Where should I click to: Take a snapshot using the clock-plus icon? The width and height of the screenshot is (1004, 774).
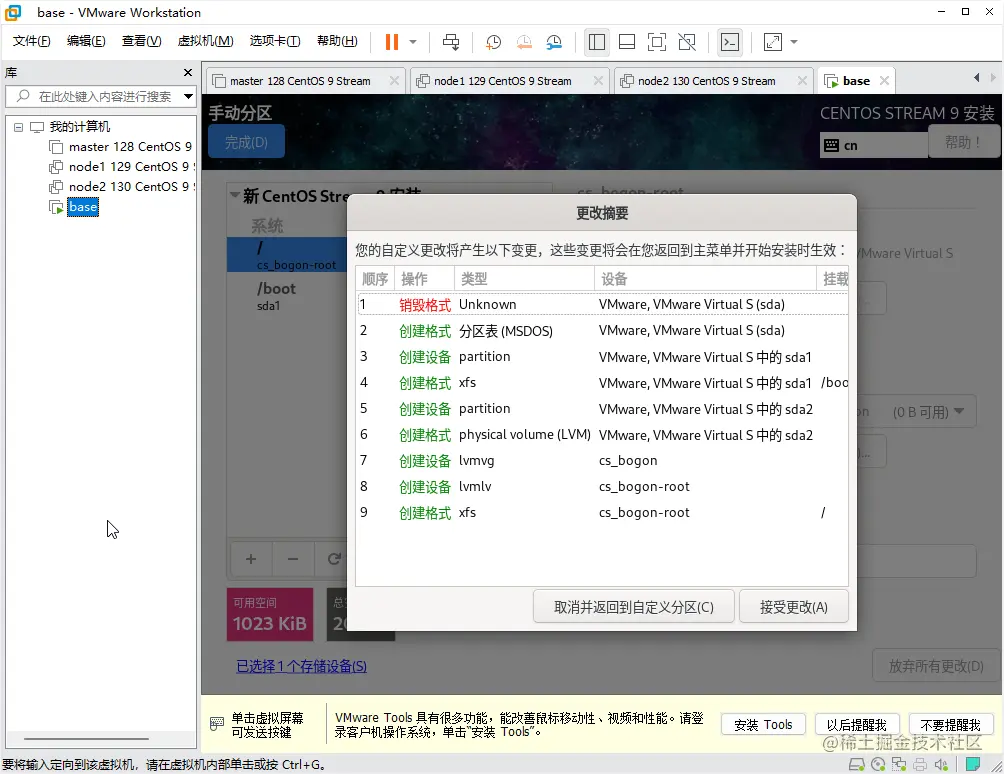(493, 42)
